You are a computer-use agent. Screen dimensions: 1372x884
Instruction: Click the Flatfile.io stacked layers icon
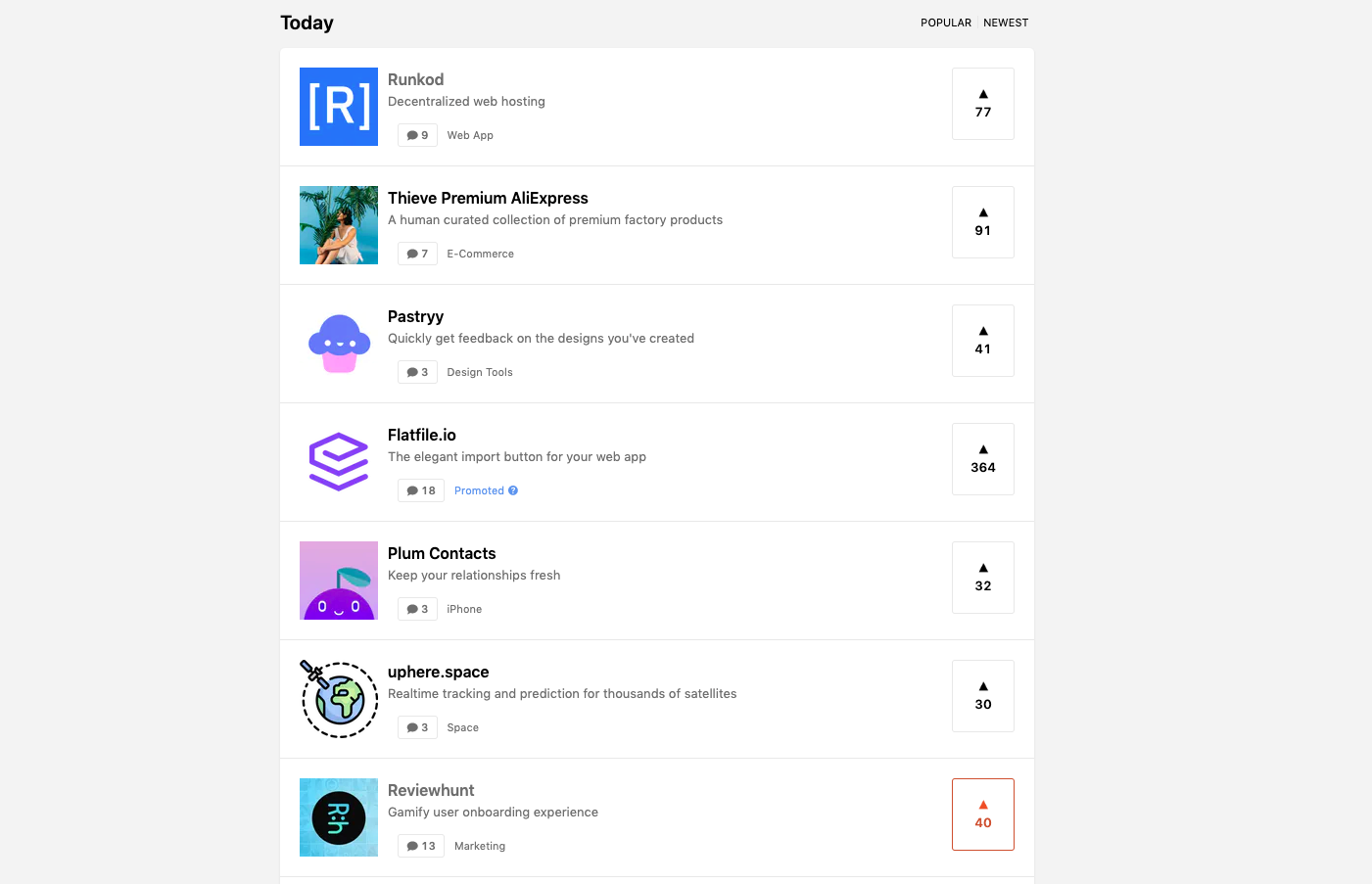339,462
